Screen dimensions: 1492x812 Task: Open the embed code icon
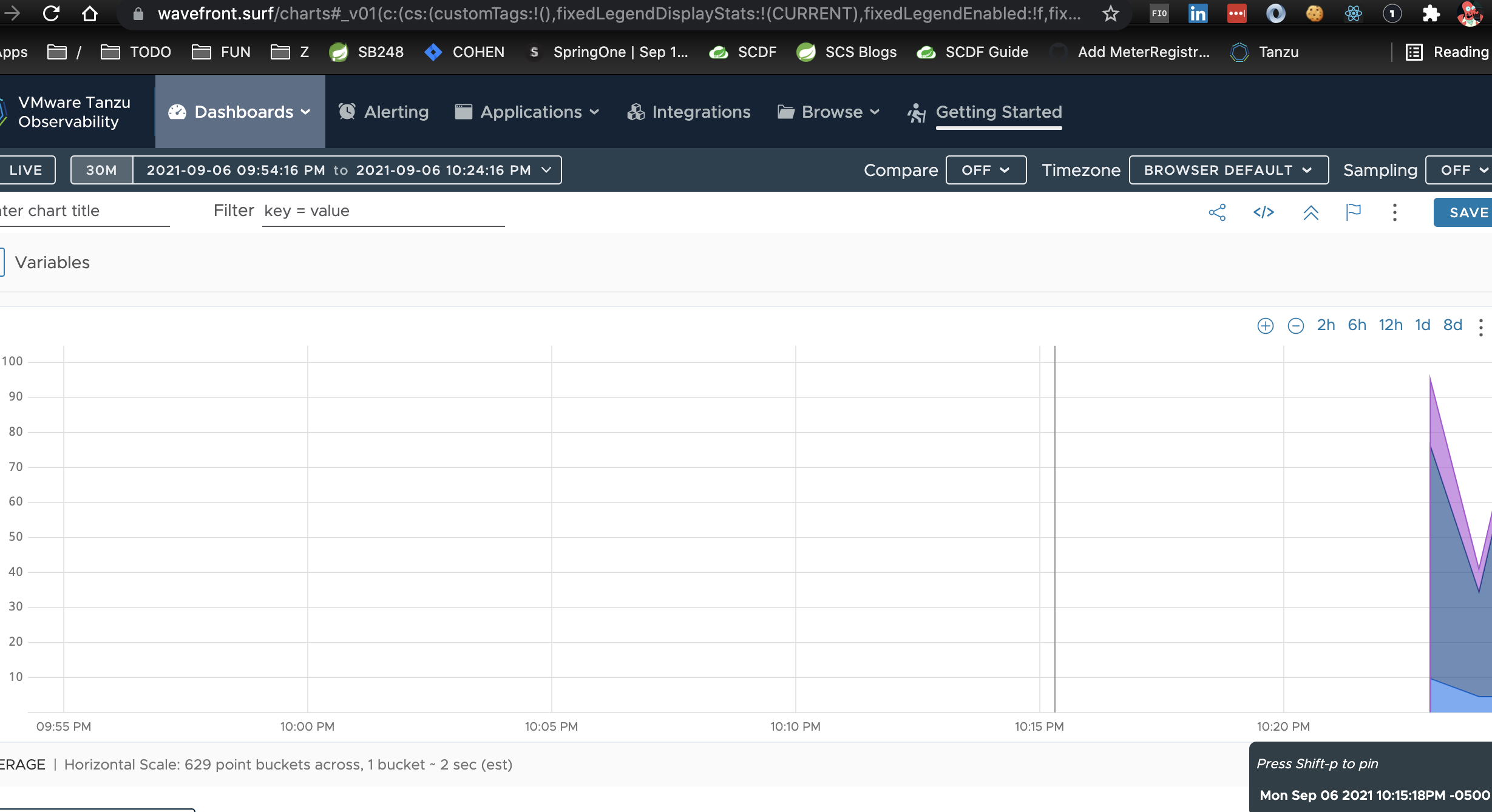[1264, 212]
